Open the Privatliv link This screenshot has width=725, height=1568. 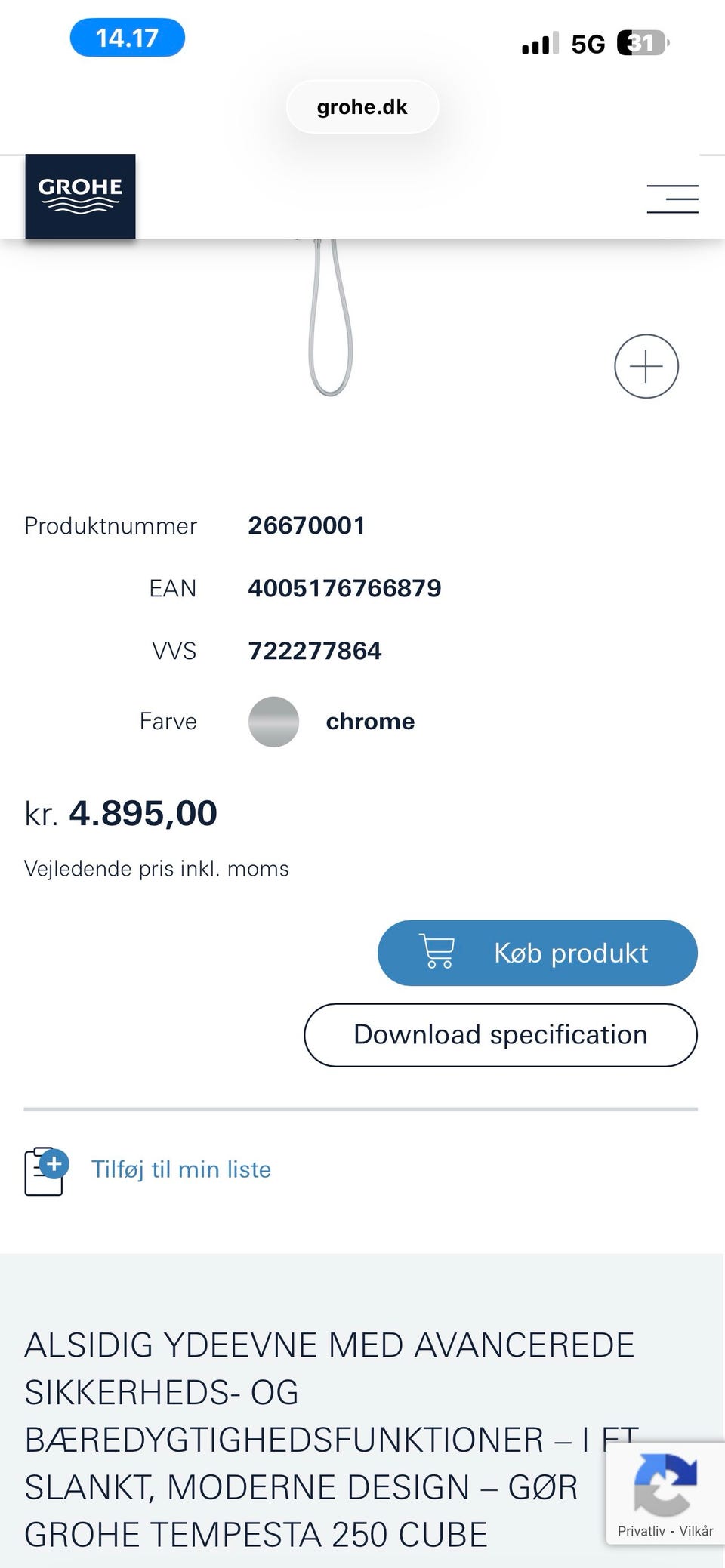(x=641, y=1531)
